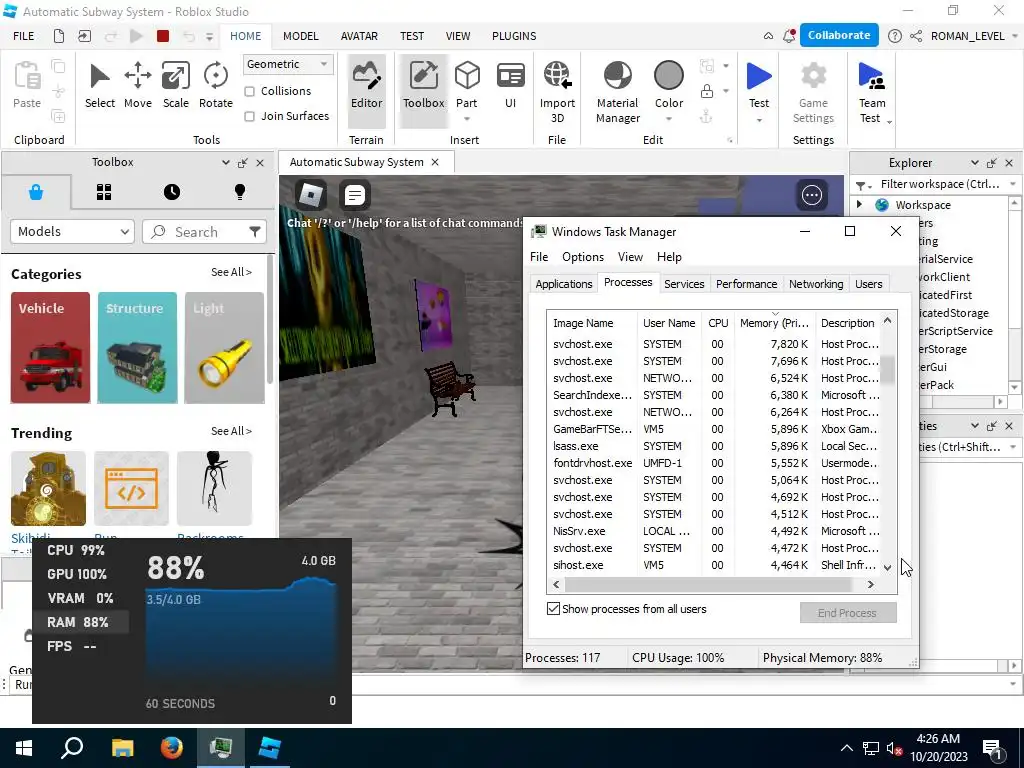Open the Test dropdown arrow

coord(759,120)
